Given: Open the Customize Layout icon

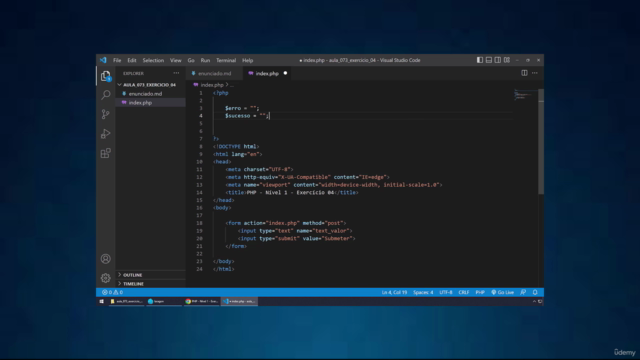Looking at the screenshot, I should 507,60.
